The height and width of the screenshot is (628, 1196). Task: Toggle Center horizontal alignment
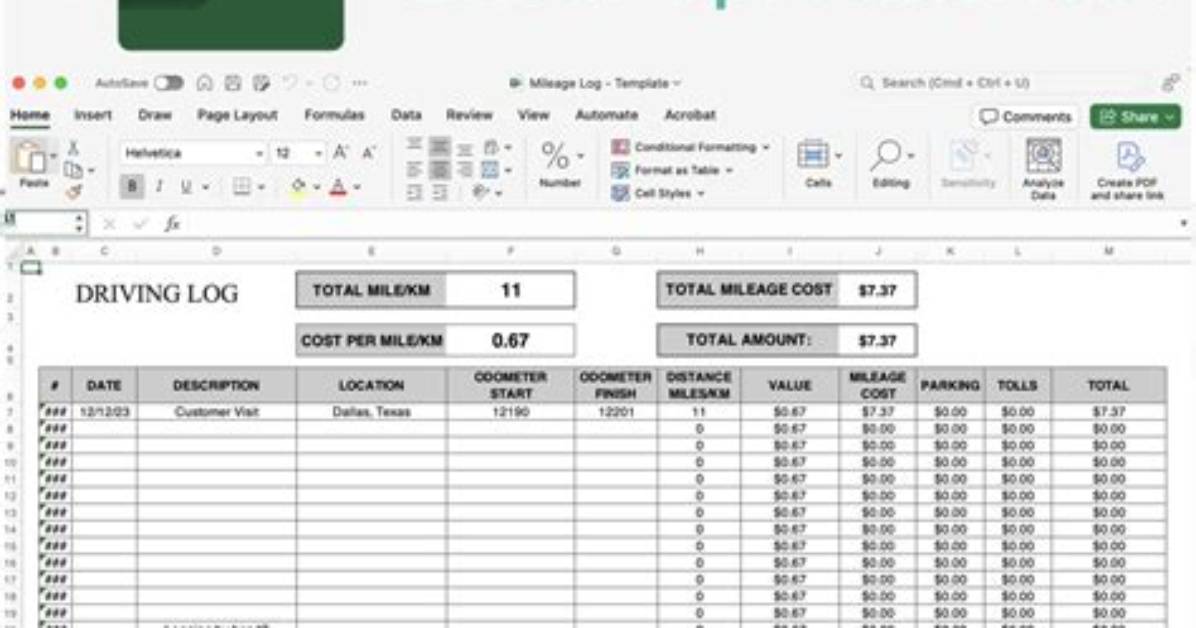439,169
